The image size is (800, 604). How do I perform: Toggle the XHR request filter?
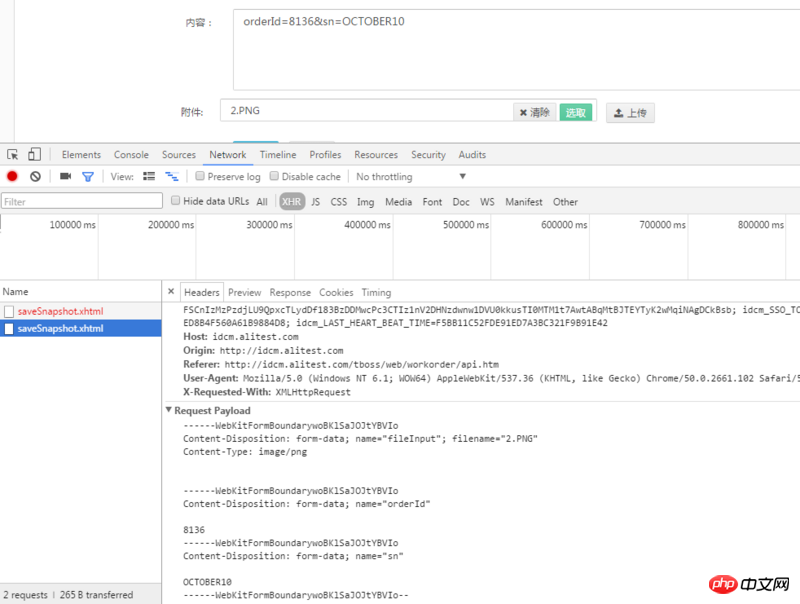291,202
